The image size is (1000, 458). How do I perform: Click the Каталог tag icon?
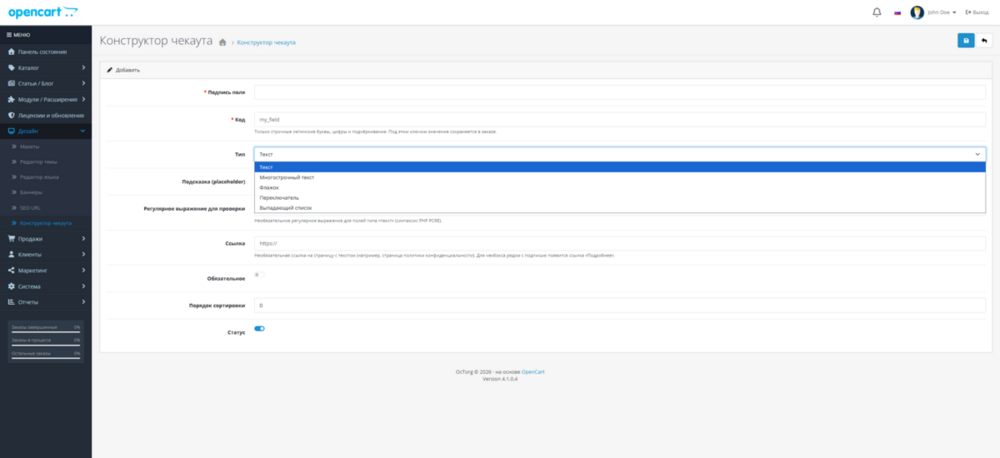[x=11, y=68]
